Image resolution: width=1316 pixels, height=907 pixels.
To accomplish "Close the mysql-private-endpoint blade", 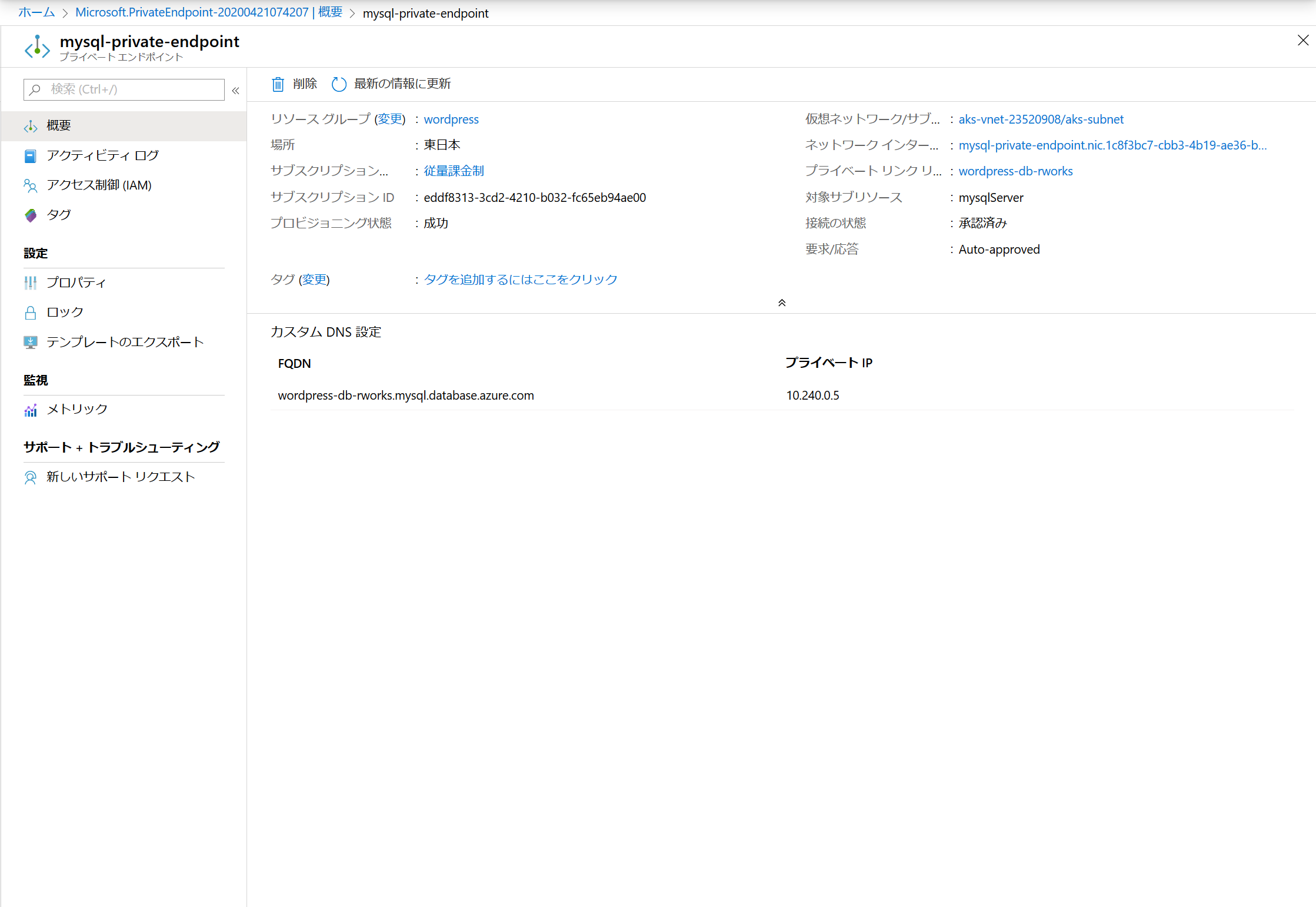I will pos(1303,40).
